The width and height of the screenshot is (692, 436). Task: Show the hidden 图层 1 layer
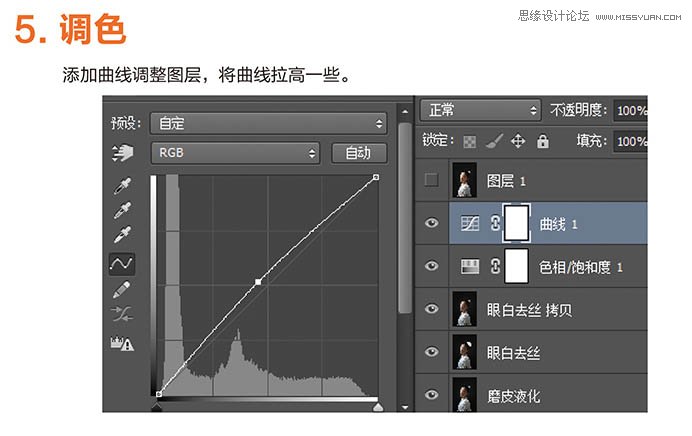point(431,180)
